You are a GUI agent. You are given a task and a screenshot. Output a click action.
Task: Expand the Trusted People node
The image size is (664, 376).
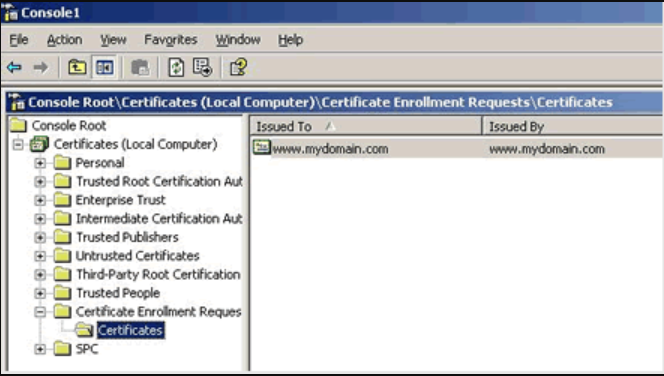point(40,293)
